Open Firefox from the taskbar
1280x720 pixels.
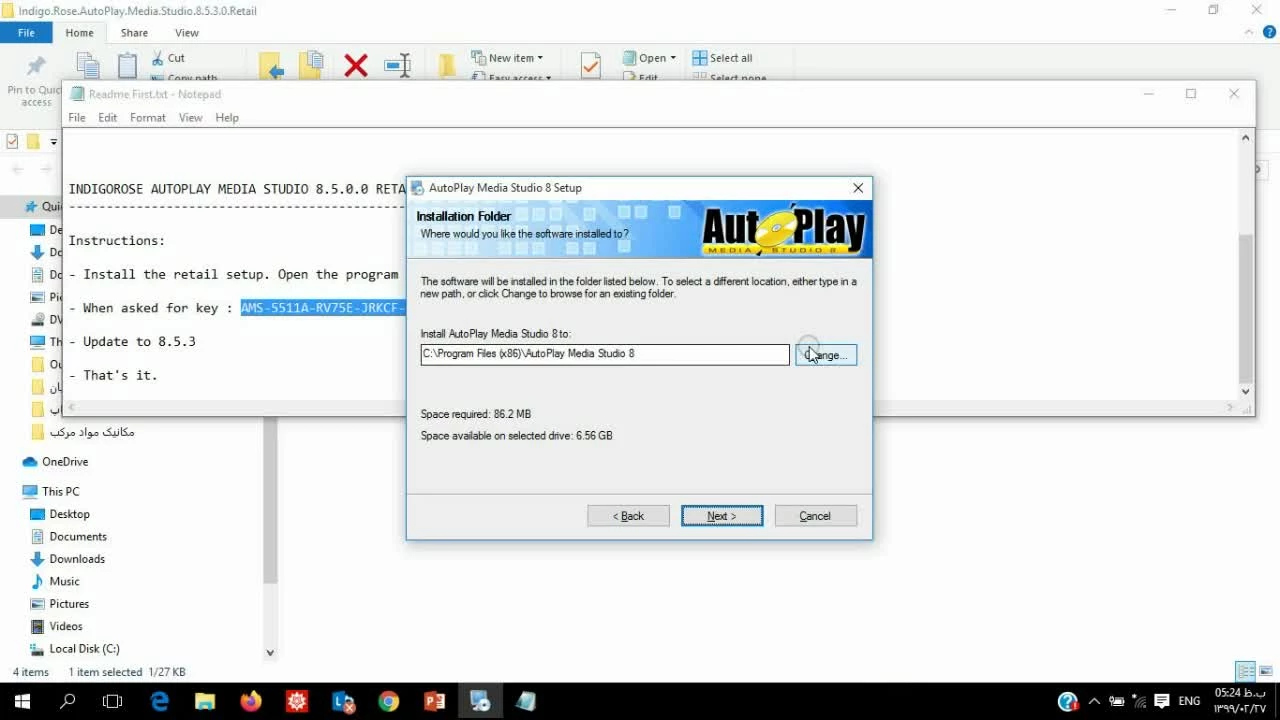click(x=251, y=701)
